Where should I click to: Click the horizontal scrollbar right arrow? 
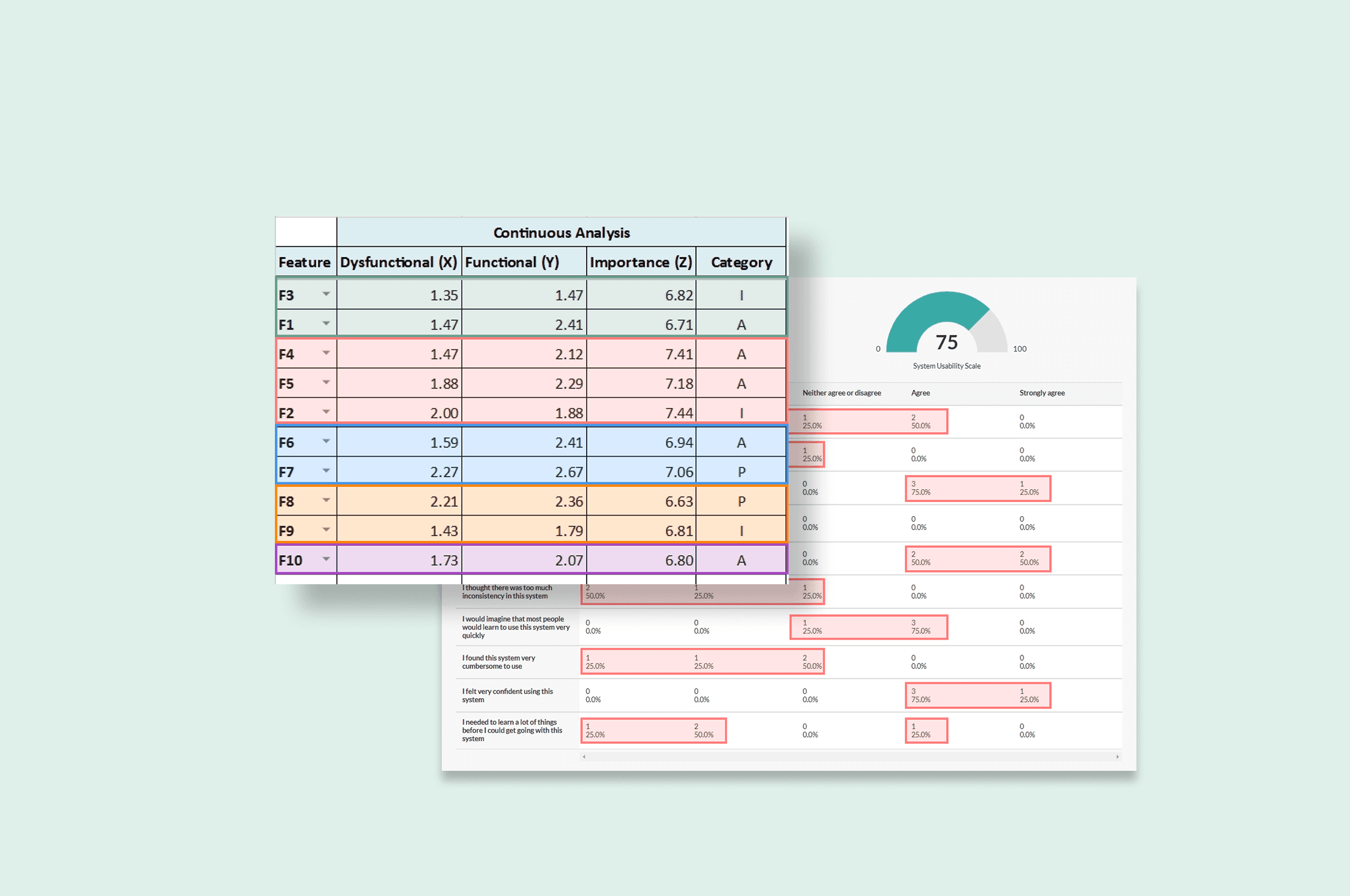pos(1117,757)
